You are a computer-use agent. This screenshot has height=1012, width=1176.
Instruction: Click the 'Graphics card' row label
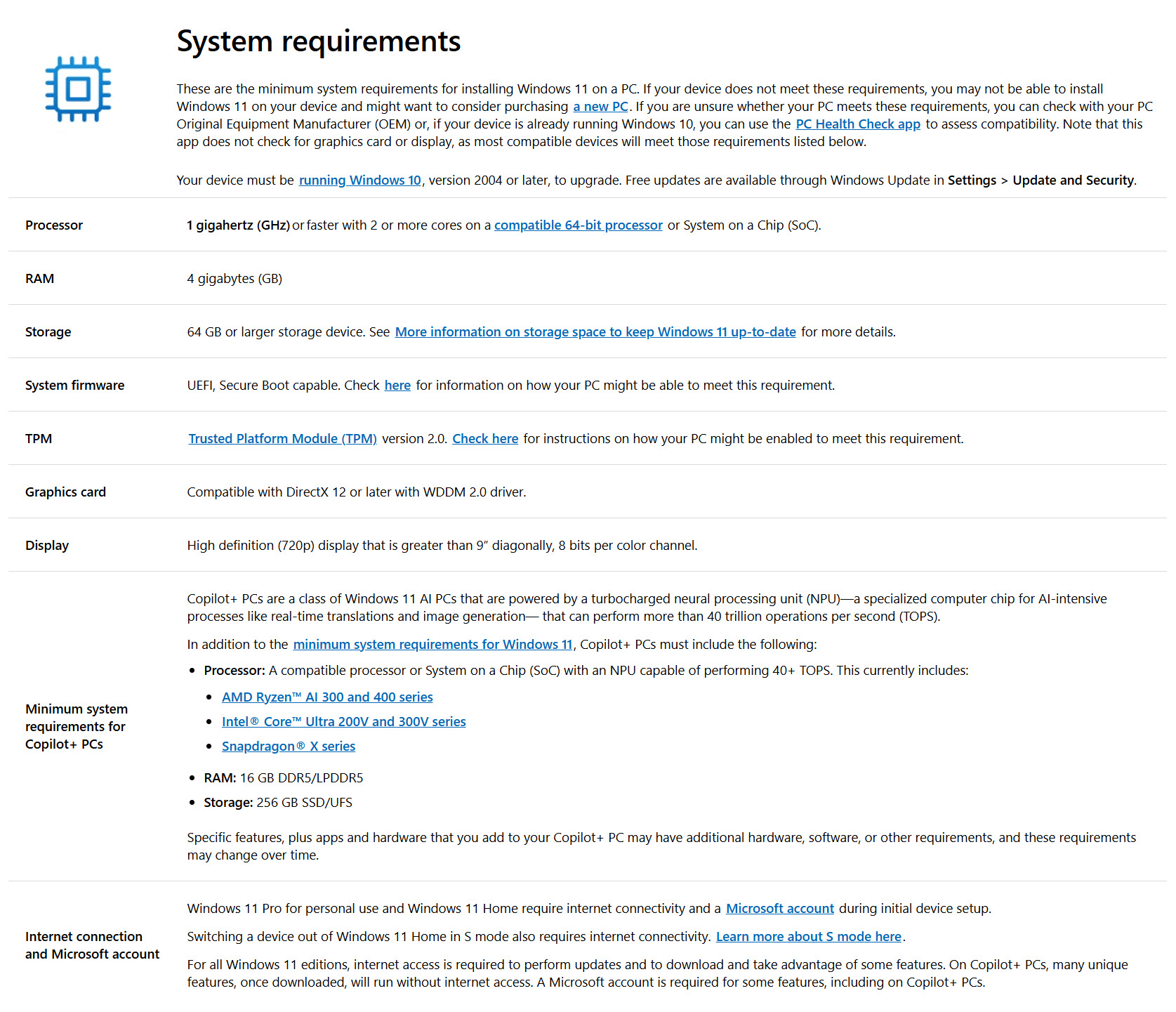point(65,492)
